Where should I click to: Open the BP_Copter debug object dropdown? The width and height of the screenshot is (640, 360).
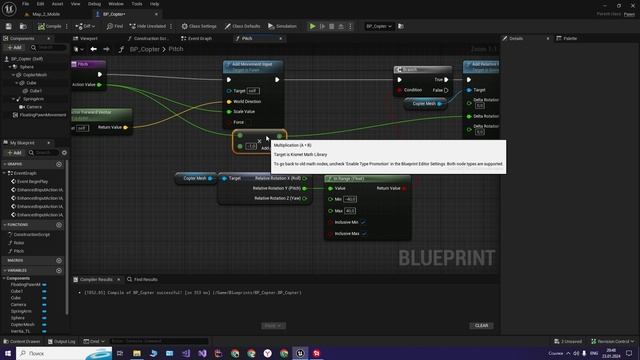(x=379, y=26)
